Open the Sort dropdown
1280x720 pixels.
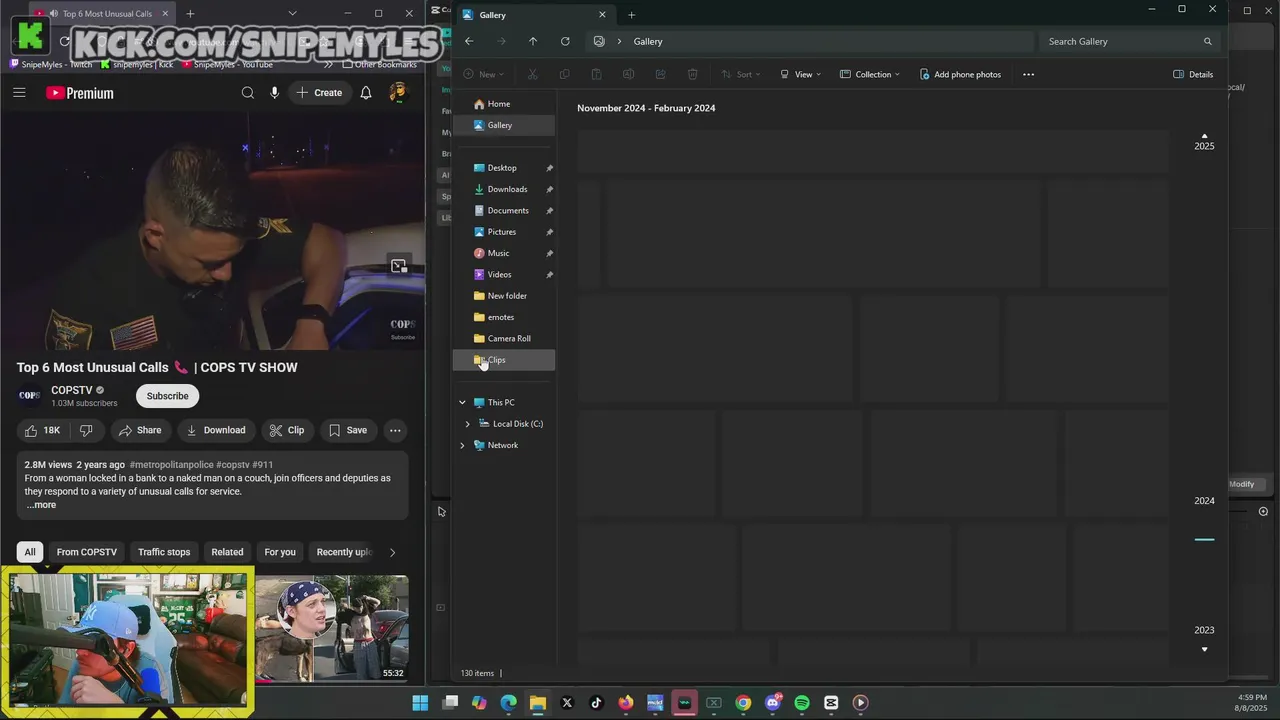click(x=741, y=74)
